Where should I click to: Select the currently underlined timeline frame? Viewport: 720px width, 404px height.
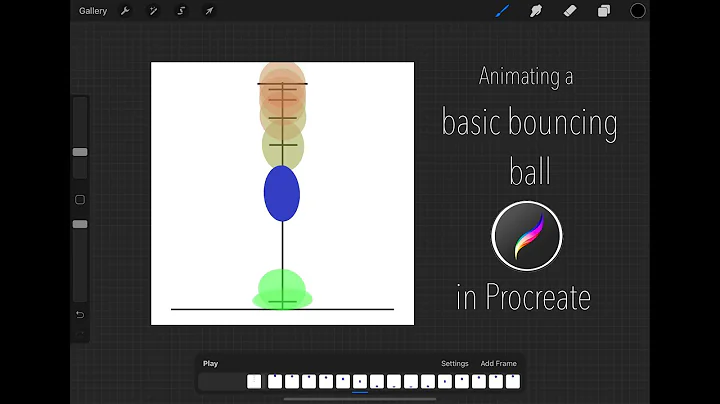tap(360, 382)
